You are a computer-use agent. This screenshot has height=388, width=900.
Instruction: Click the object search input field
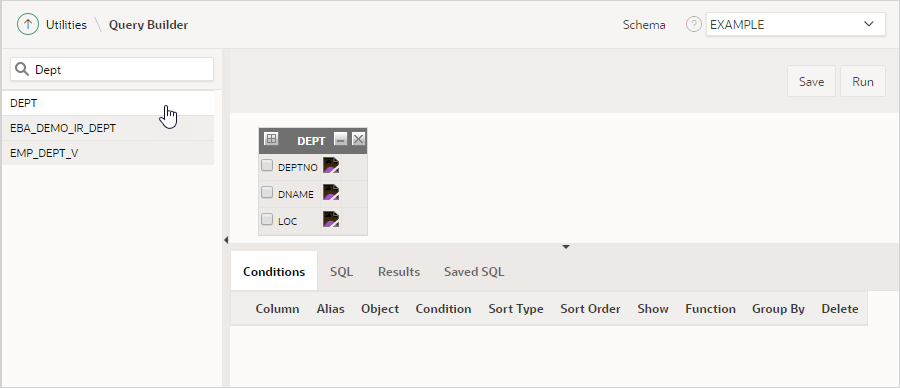(112, 69)
